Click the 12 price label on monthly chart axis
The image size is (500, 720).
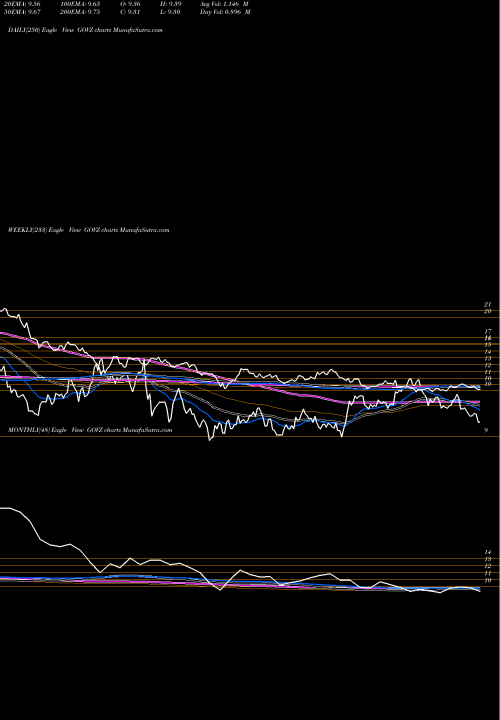tap(488, 566)
